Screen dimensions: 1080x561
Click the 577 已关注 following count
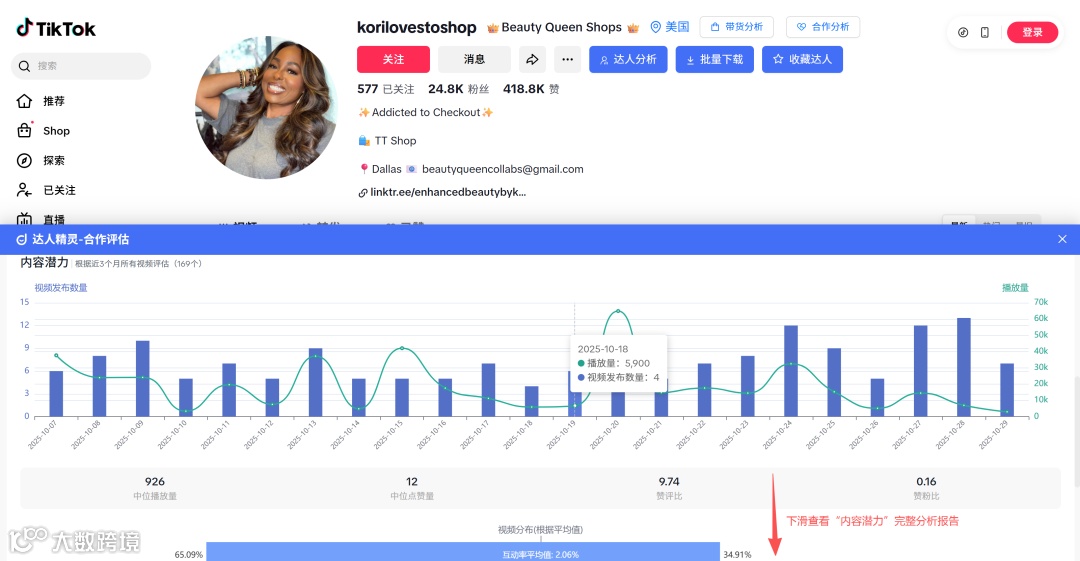tap(386, 89)
